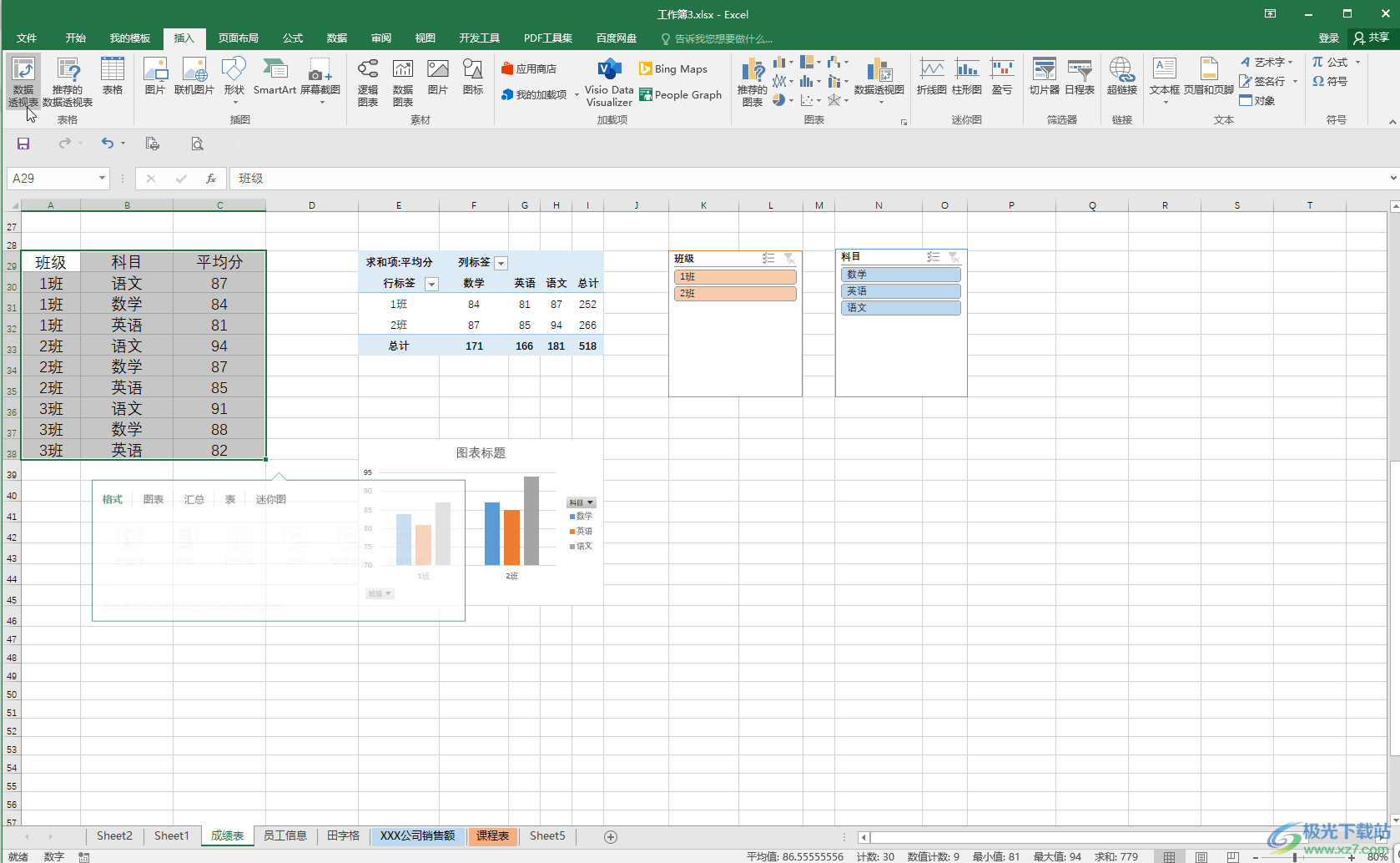
Task: Toggle multi-select on the 科目 slicer
Action: (x=934, y=257)
